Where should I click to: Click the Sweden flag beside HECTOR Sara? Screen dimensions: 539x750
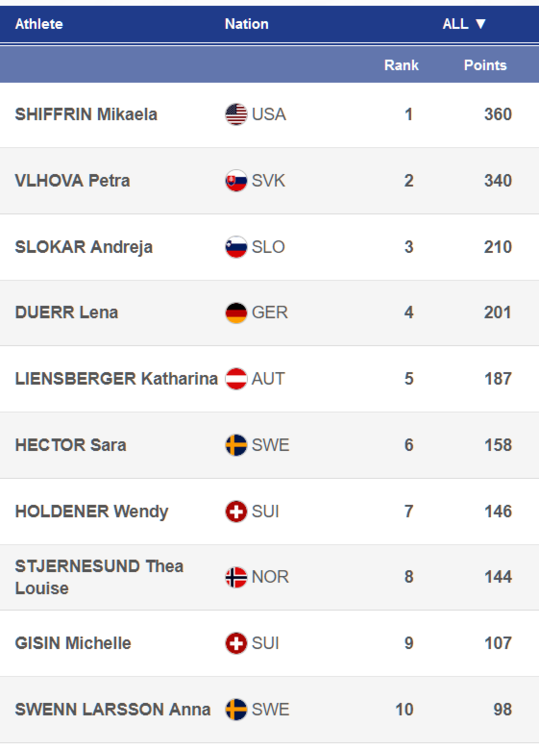(x=236, y=445)
